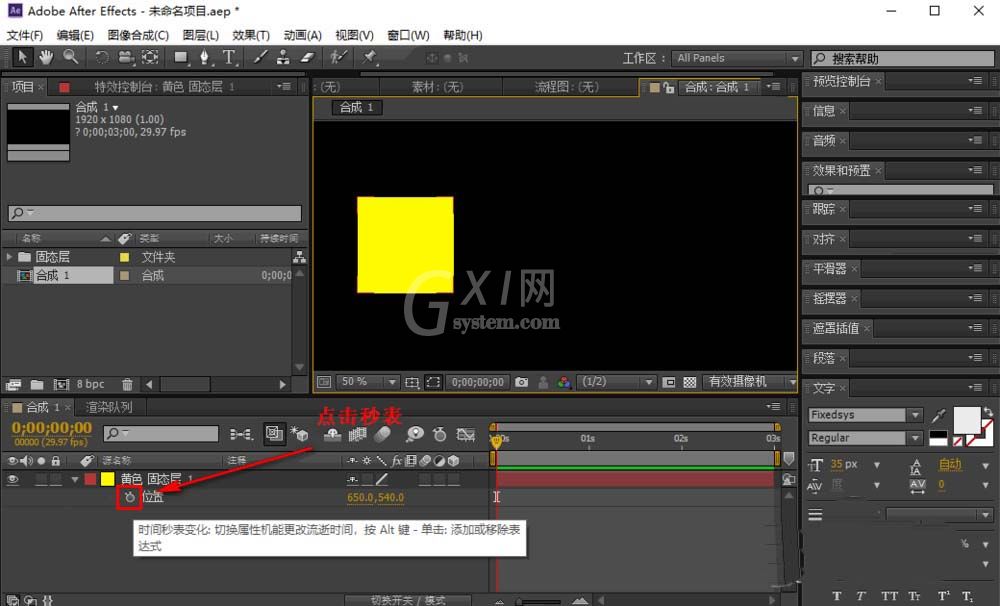Image resolution: width=1000 pixels, height=606 pixels.
Task: Select the Roto Brush tool
Action: tap(338, 57)
